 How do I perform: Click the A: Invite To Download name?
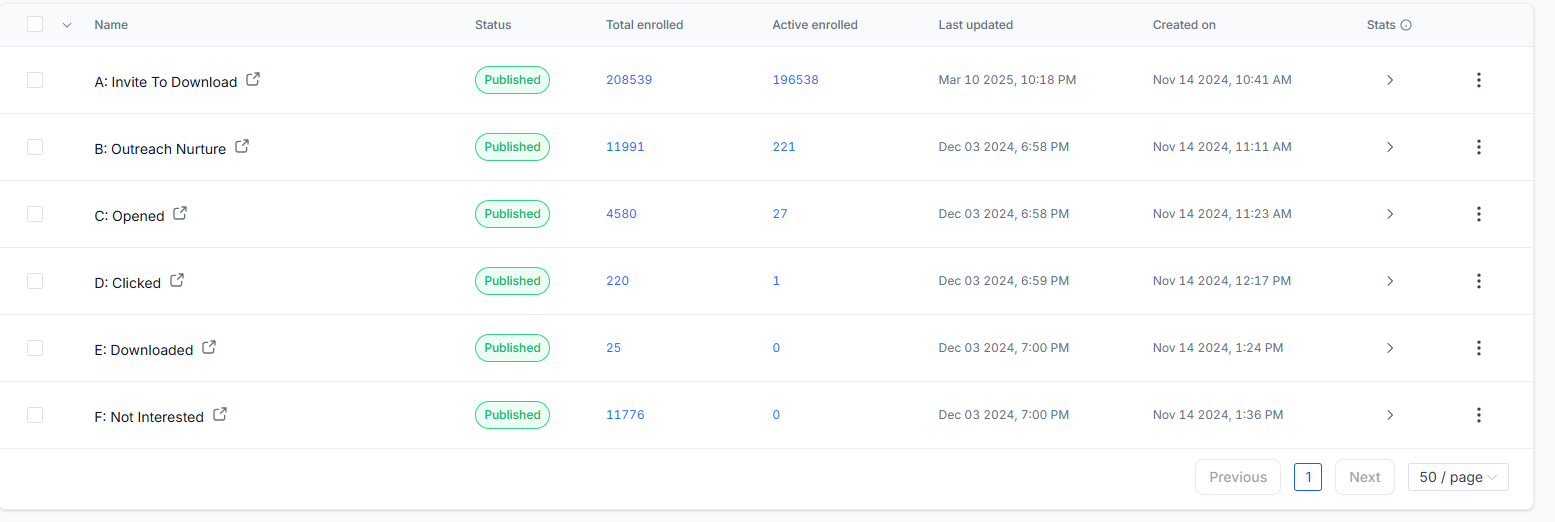(x=166, y=82)
